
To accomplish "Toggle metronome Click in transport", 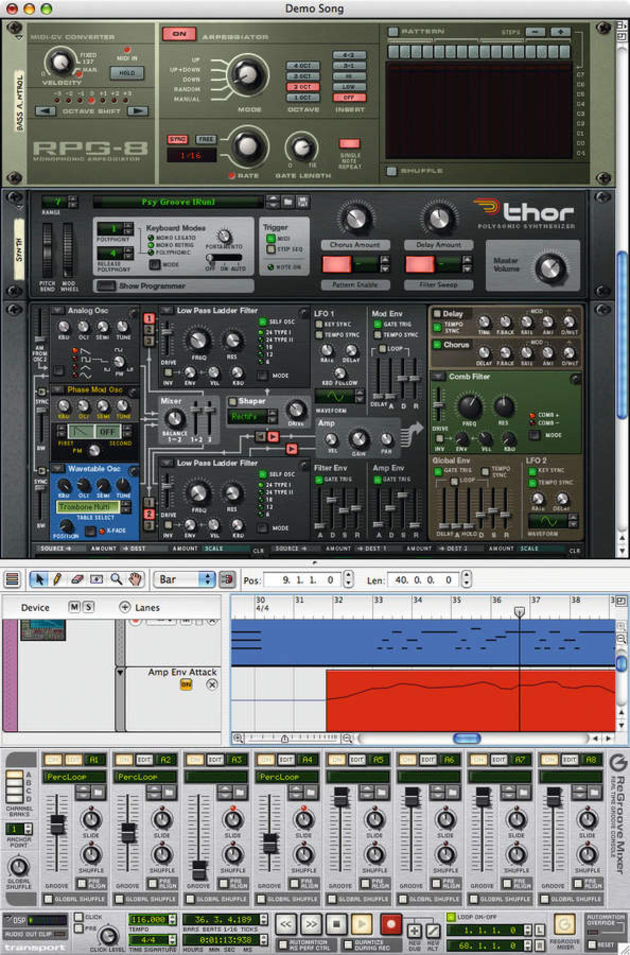I will coord(80,916).
